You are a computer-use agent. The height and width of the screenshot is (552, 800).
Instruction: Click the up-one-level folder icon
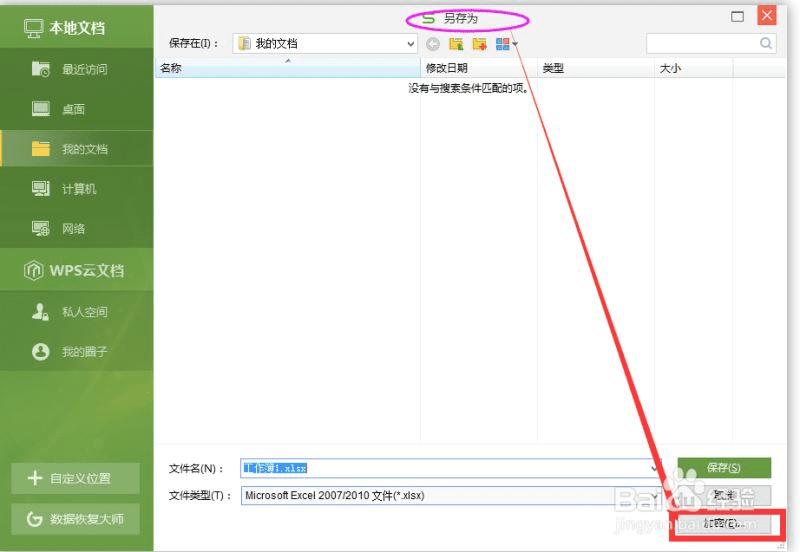(x=456, y=44)
